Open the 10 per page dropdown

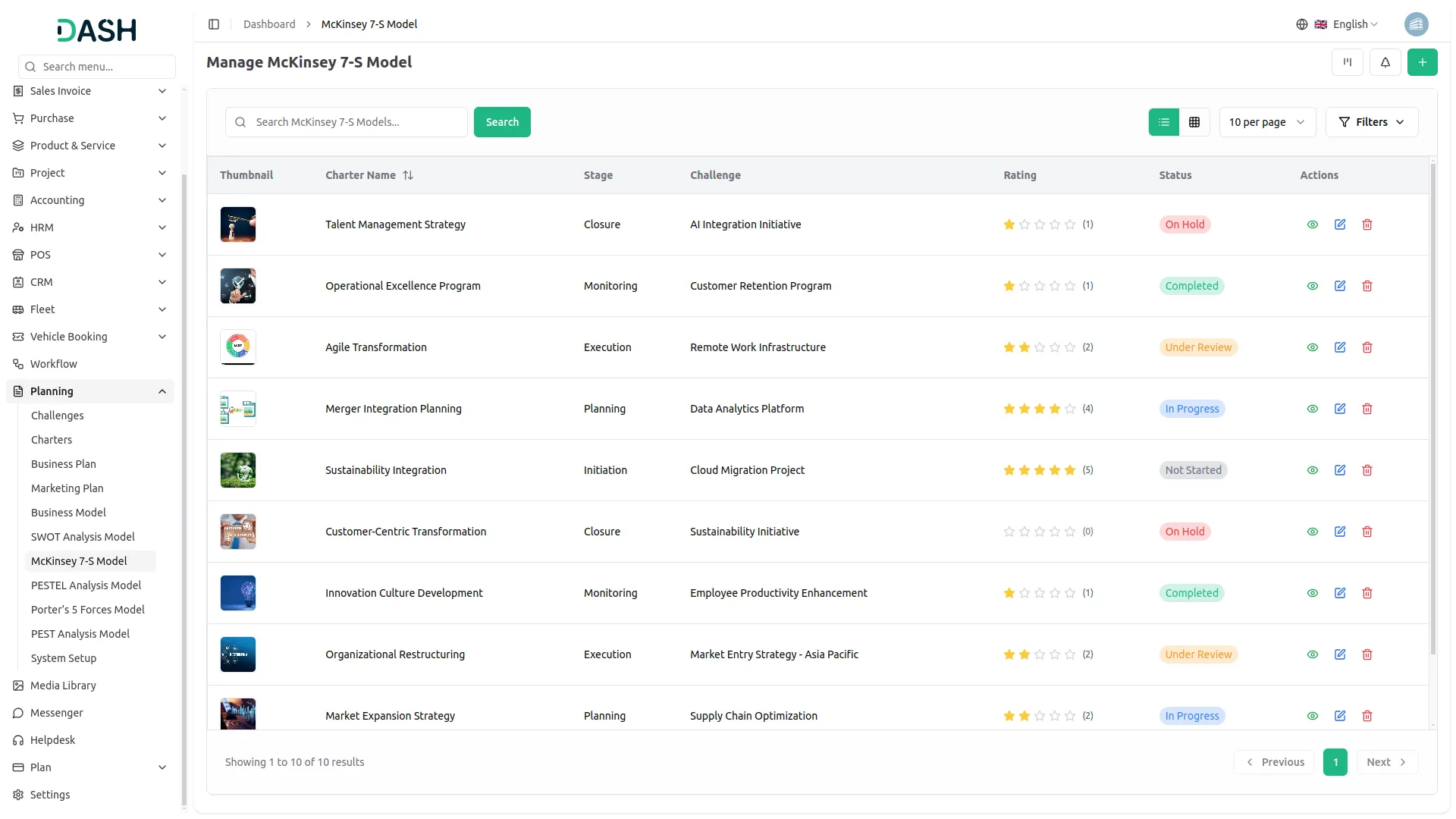(1267, 122)
